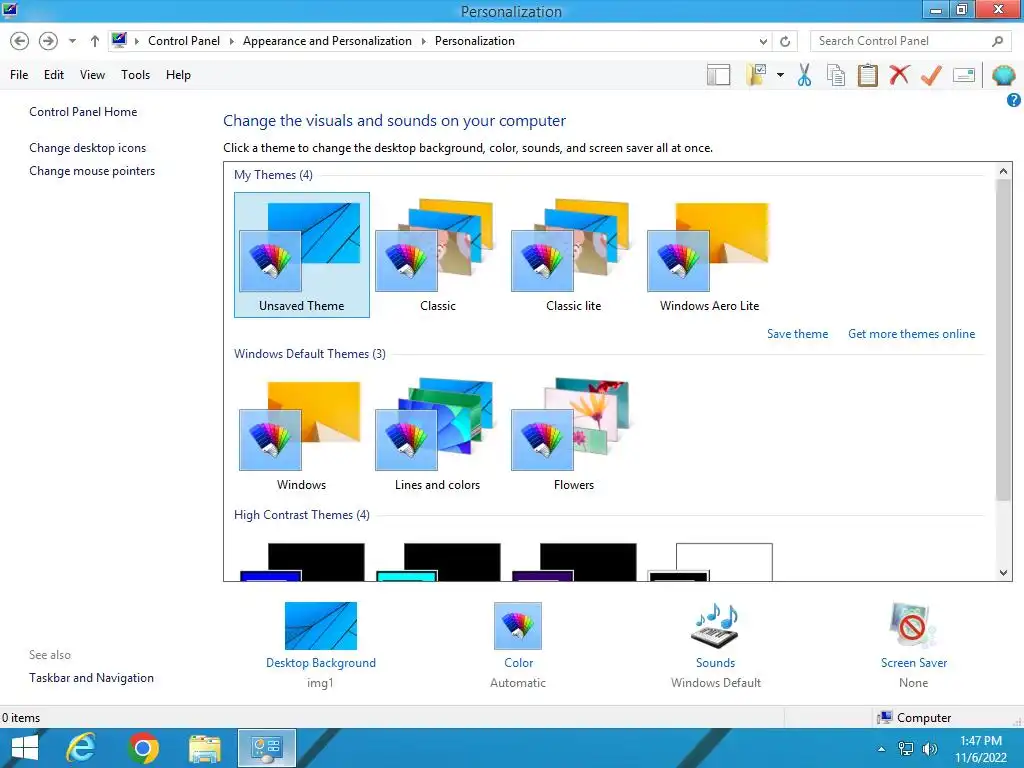Click the Personalization taskbar button
Viewport: 1024px width, 768px height.
[266, 748]
